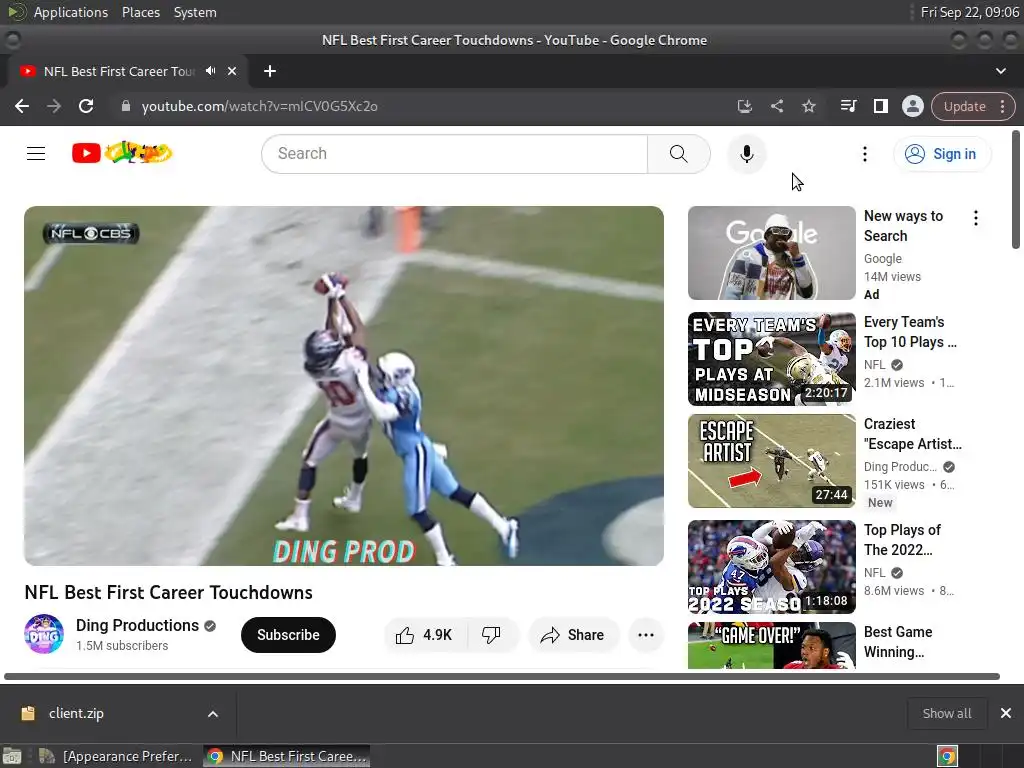This screenshot has height=768, width=1024.
Task: Open the tab search chevron dropdown
Action: [1000, 71]
